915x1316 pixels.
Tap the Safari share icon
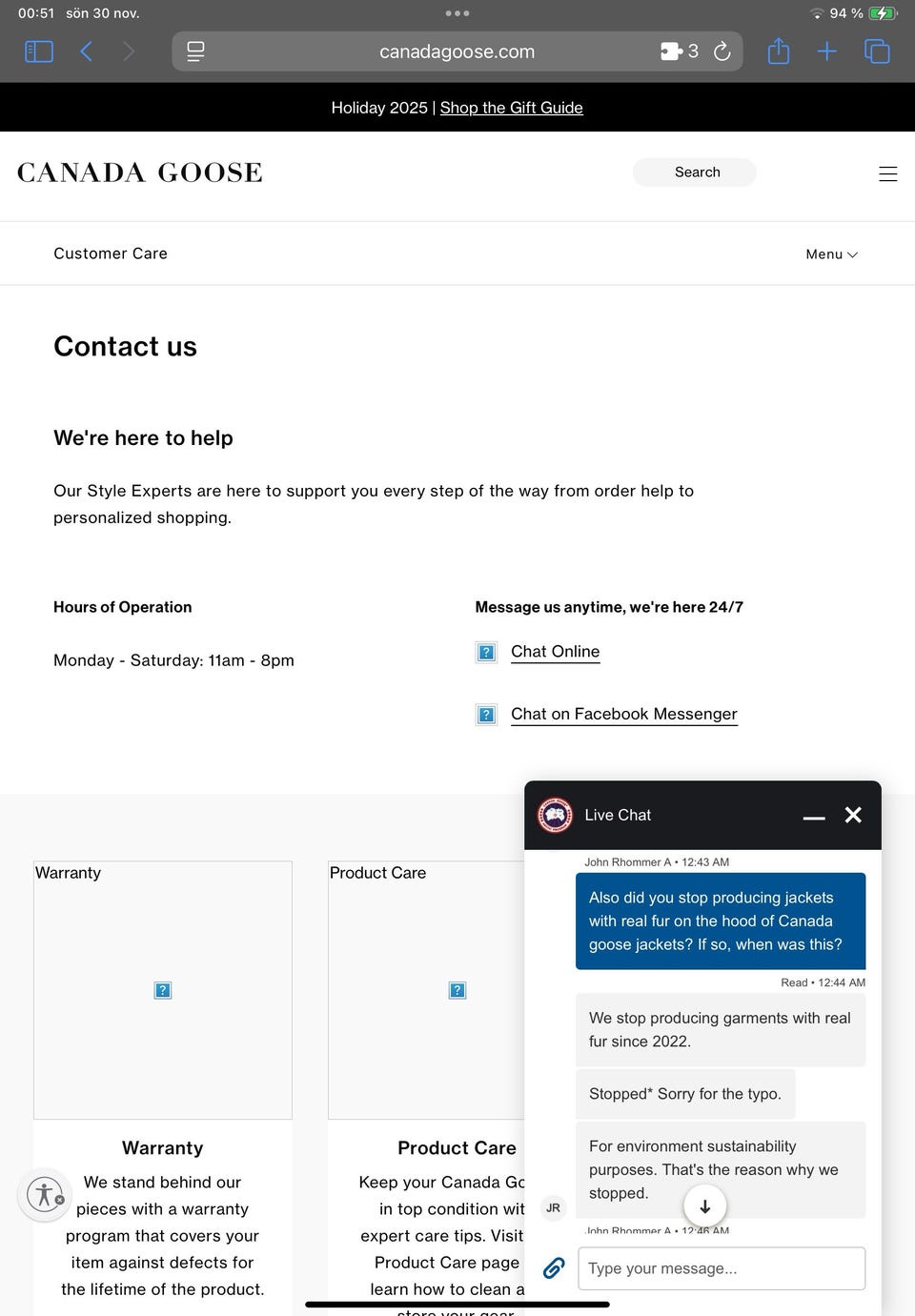click(779, 51)
